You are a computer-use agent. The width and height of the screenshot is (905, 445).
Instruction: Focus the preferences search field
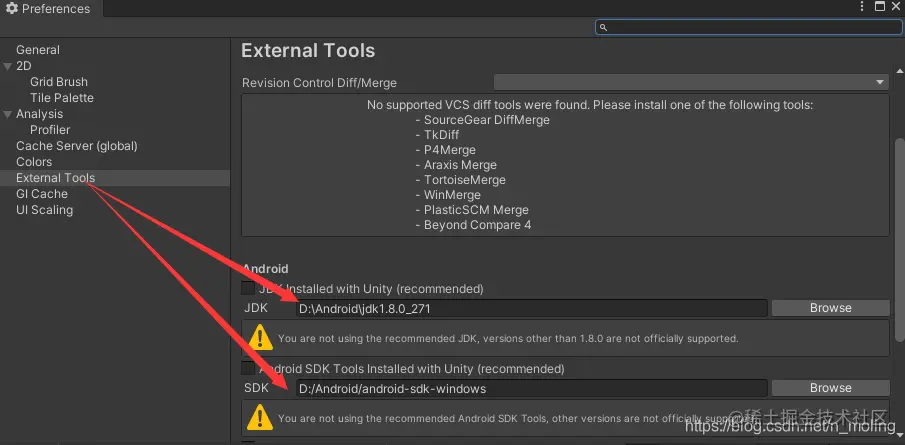click(x=749, y=27)
